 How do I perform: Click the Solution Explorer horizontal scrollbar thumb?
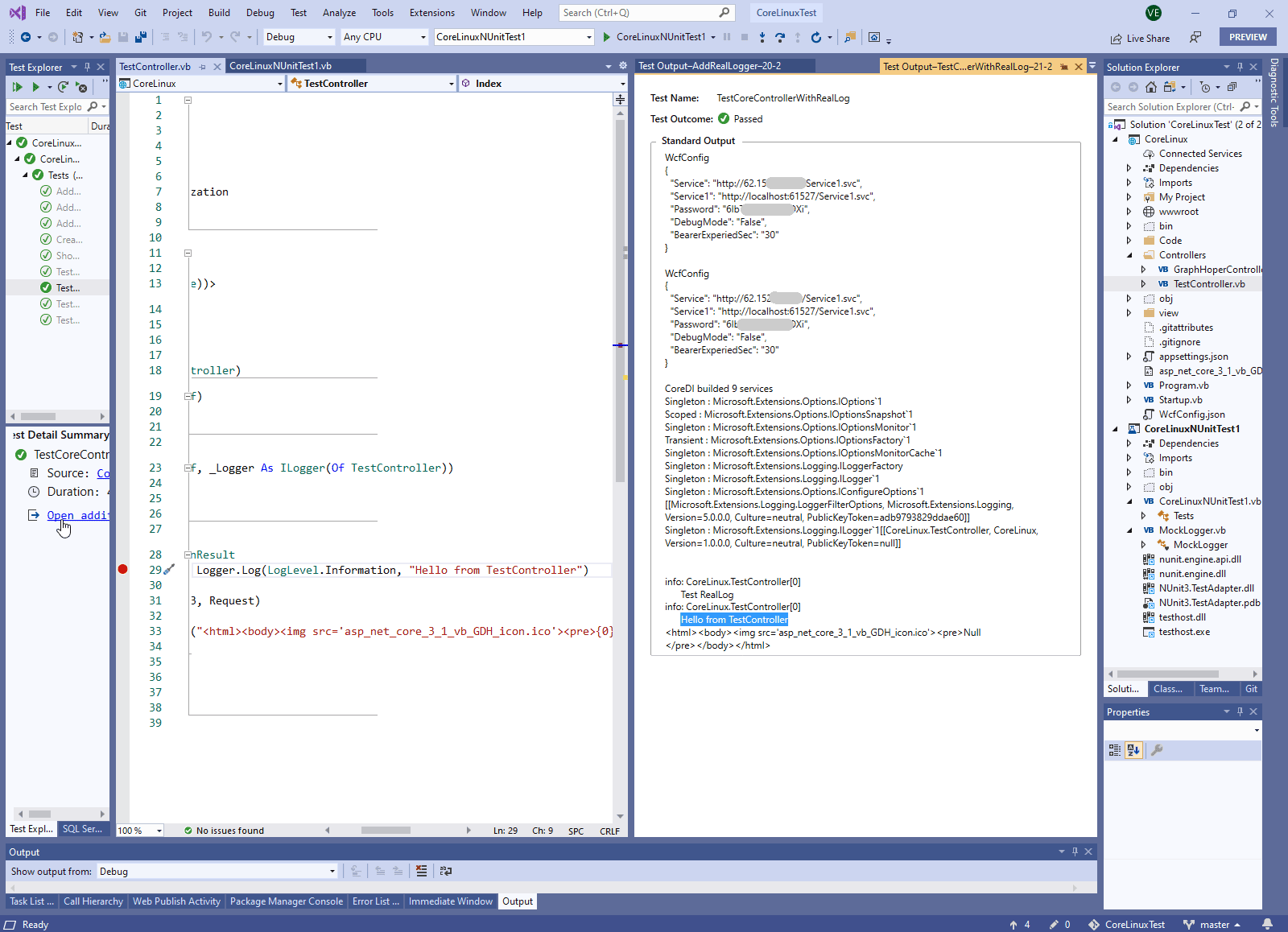(1168, 674)
